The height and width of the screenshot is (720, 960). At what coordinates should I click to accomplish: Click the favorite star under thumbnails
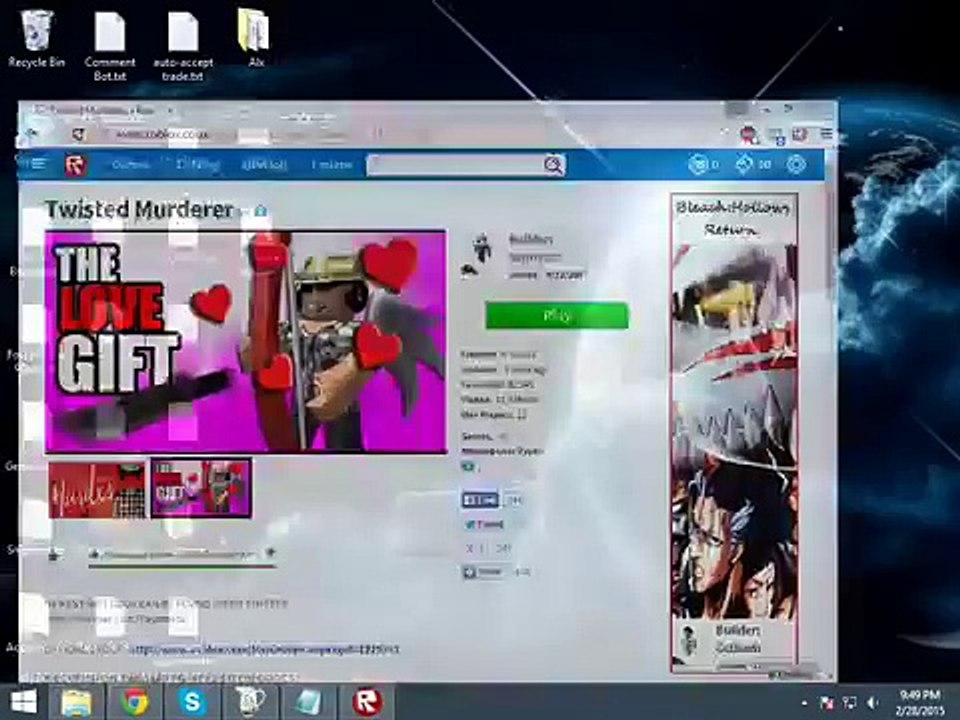pyautogui.click(x=54, y=555)
